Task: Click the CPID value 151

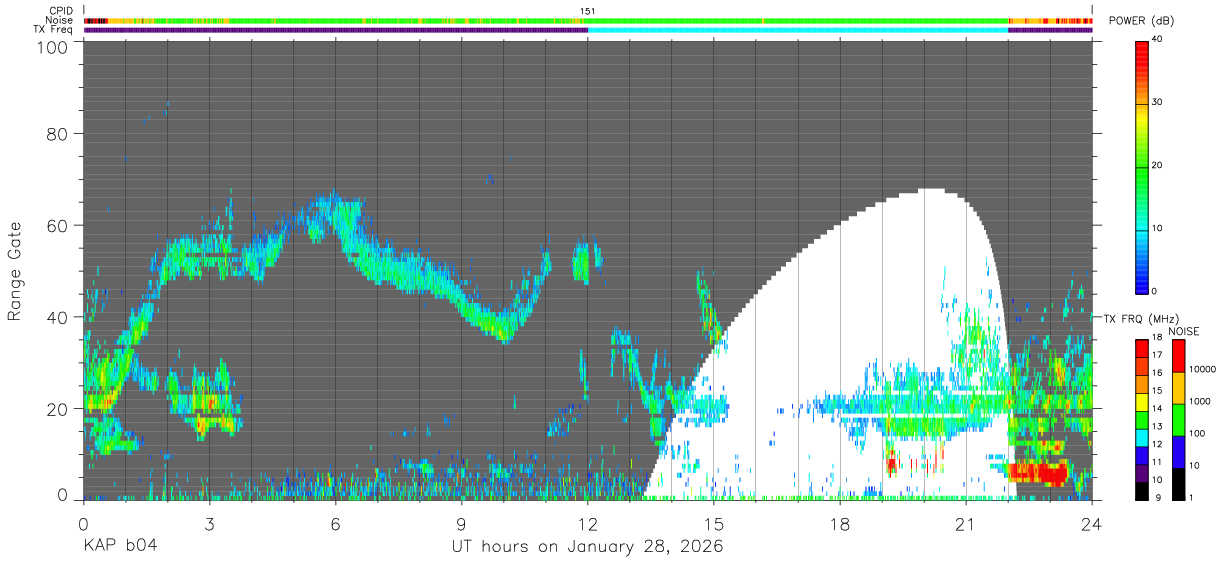Action: (x=588, y=11)
